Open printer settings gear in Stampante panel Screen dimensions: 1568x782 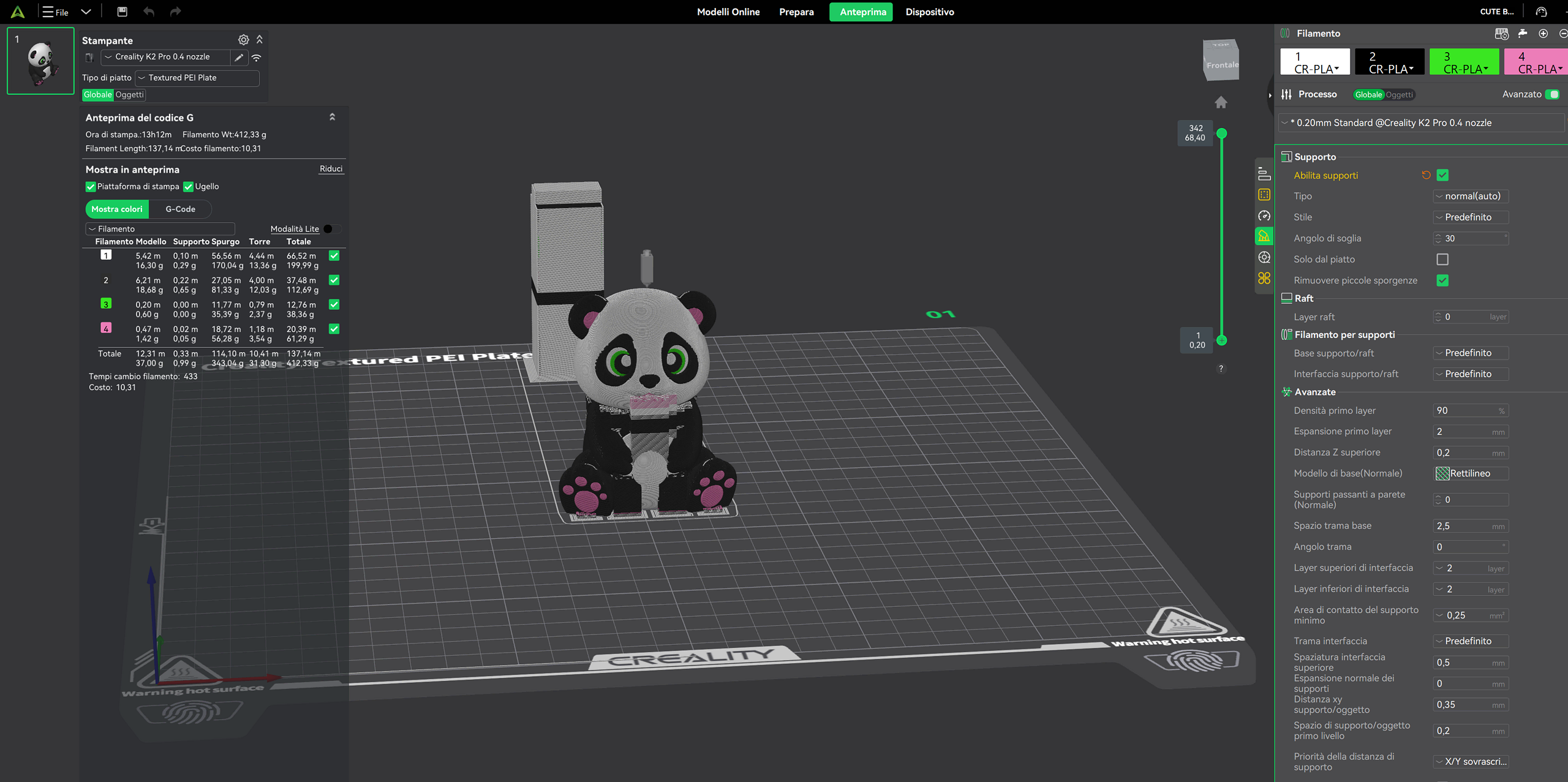(x=243, y=40)
